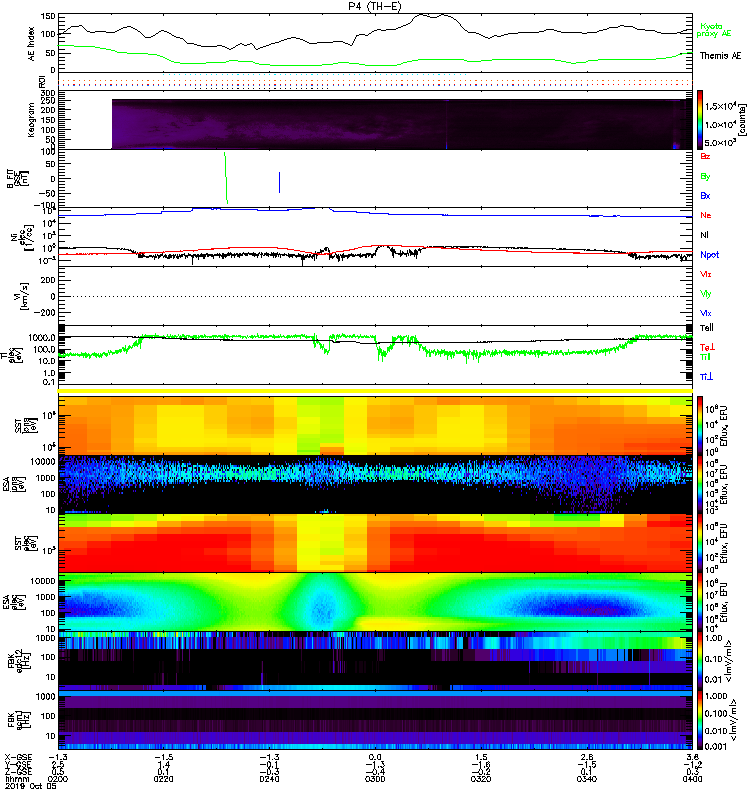Click the '0240' time axis label
Screen dimensions: 750x800
click(x=269, y=779)
